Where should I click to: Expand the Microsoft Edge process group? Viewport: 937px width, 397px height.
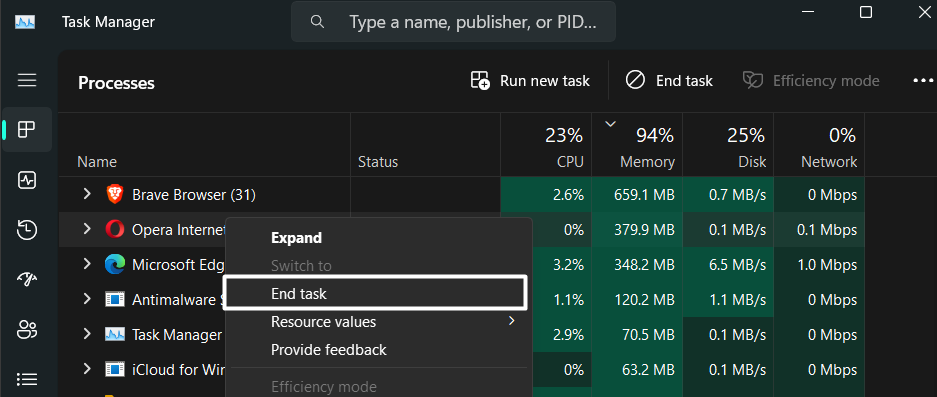point(87,264)
